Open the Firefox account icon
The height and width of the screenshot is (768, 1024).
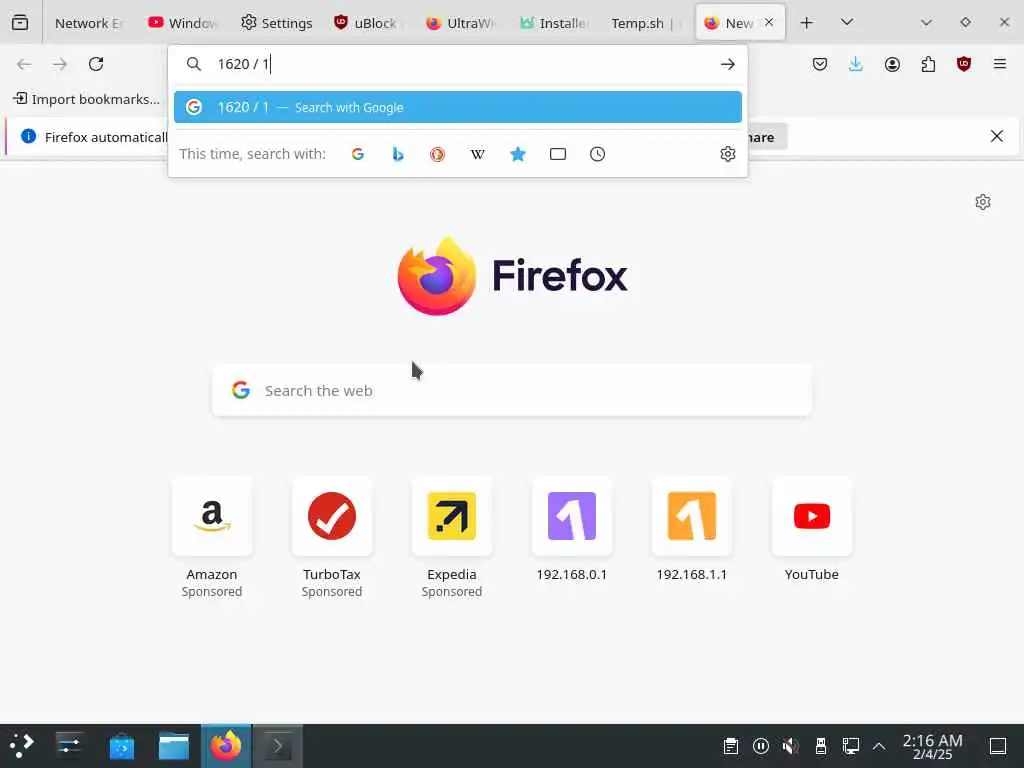(892, 64)
